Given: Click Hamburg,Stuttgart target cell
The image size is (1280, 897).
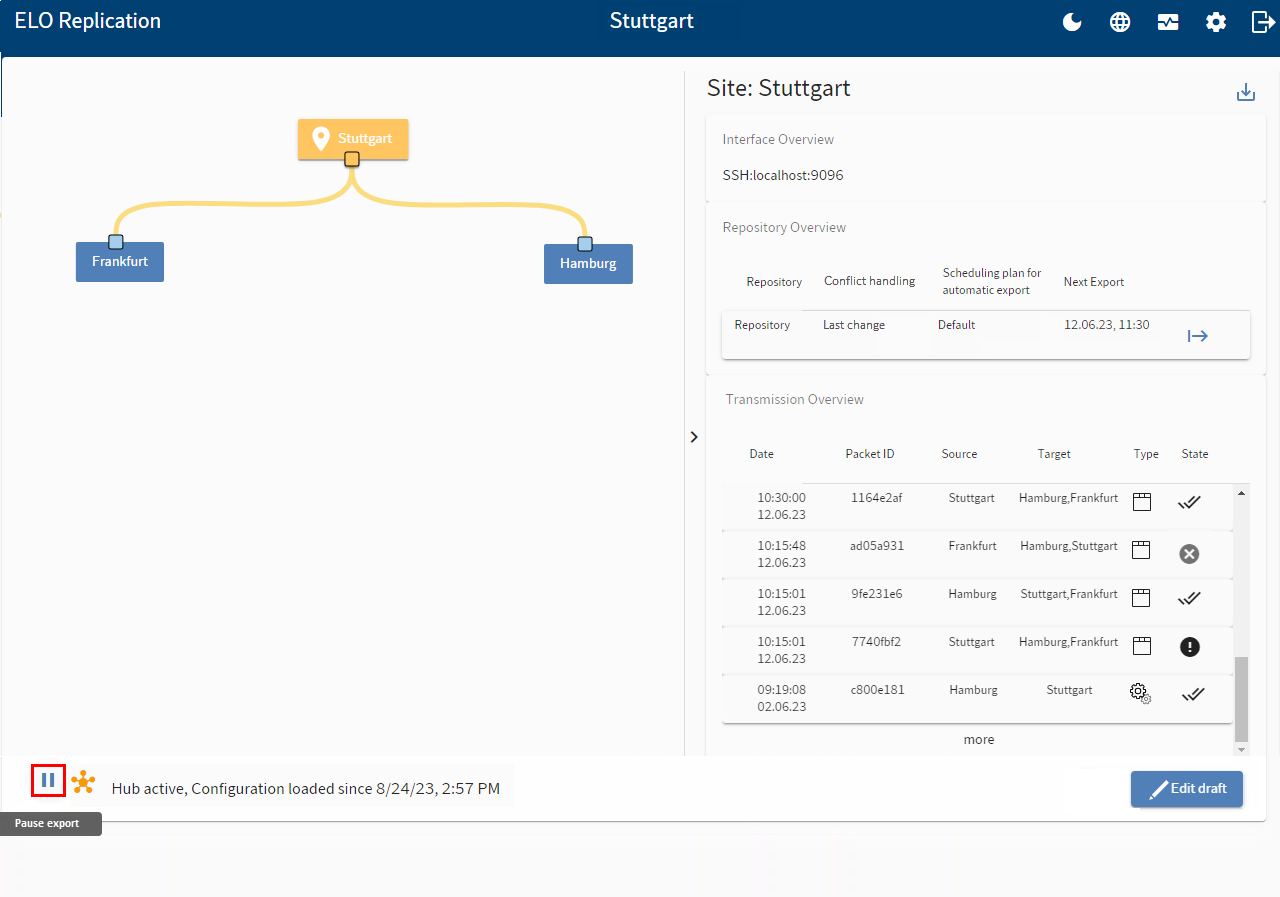Looking at the screenshot, I should coord(1069,546).
